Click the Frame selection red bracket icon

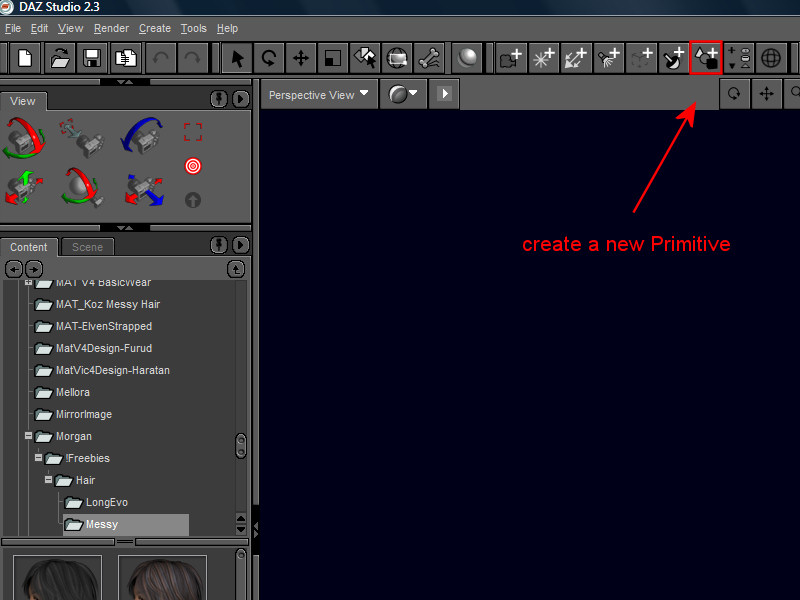pos(193,132)
